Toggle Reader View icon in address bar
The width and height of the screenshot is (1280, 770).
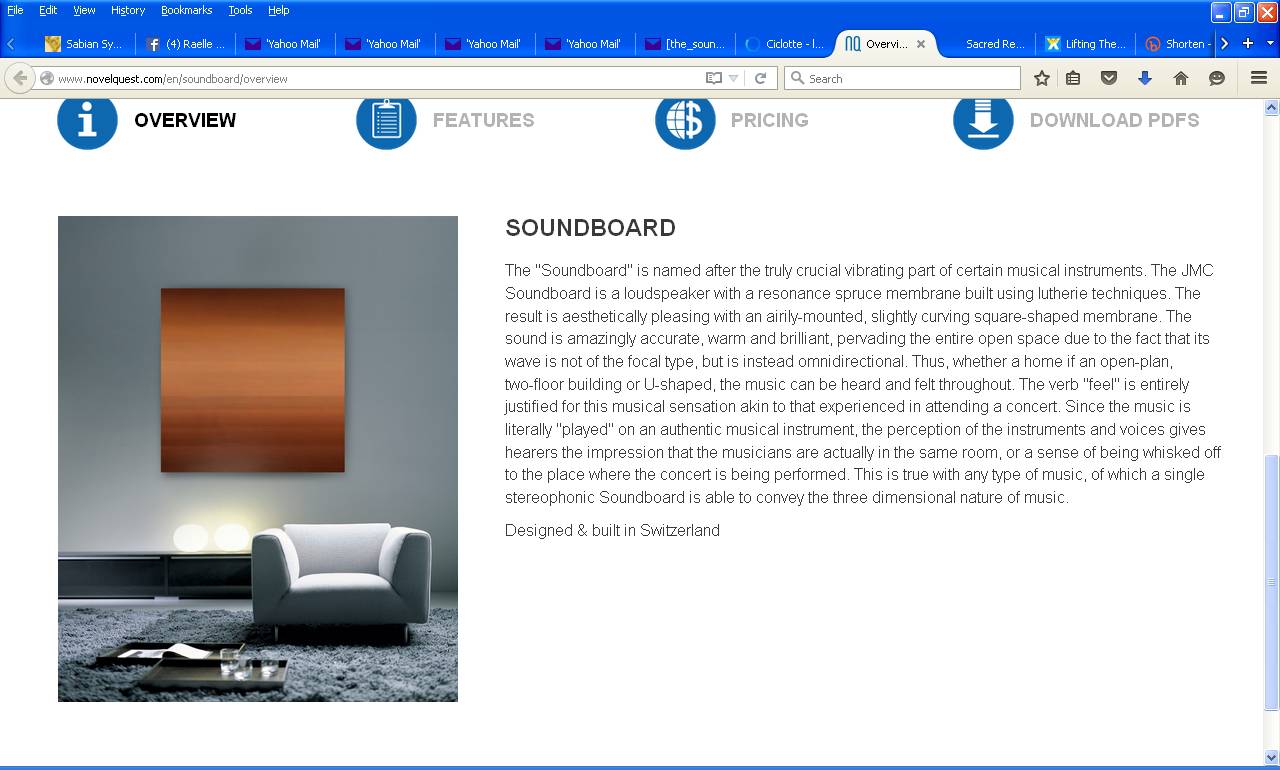click(x=713, y=78)
